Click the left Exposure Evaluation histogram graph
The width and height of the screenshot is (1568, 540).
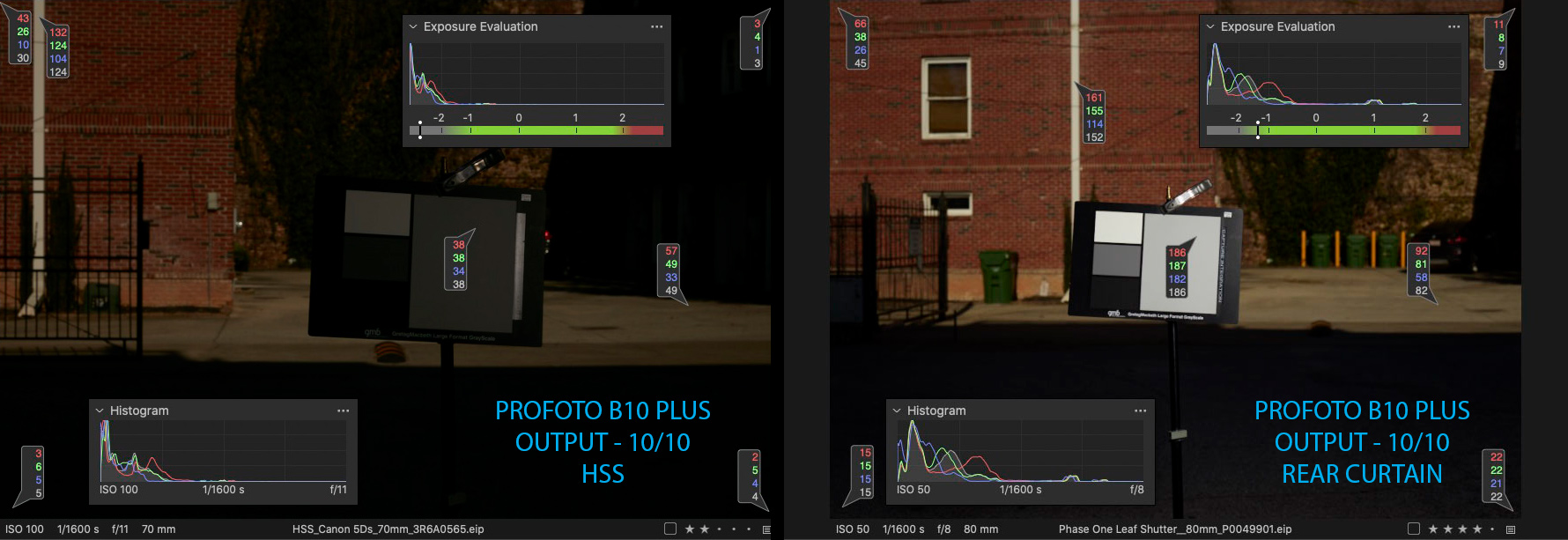tap(536, 73)
